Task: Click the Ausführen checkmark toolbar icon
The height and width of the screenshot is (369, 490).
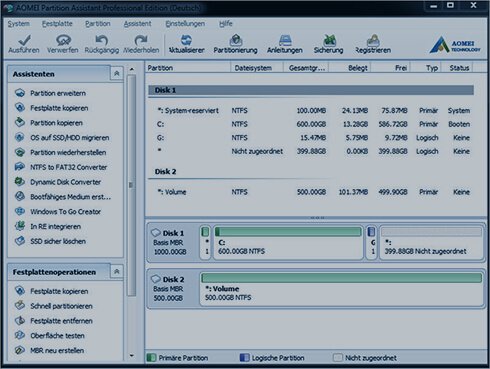Action: [24, 40]
